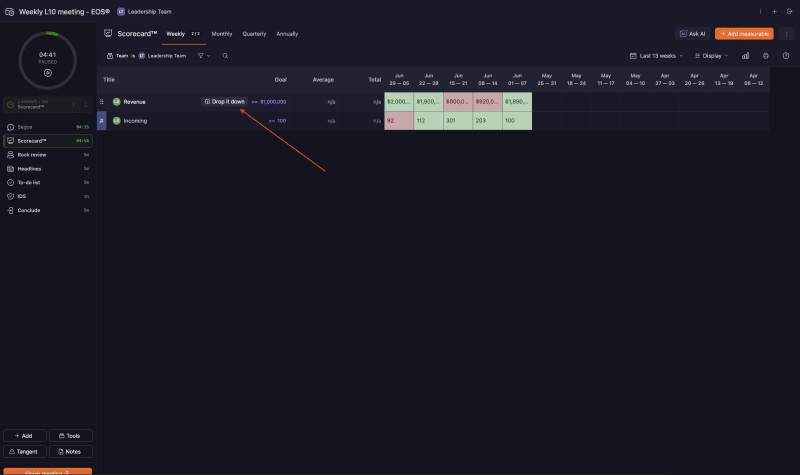This screenshot has height=475, width=800.
Task: Click the bar chart view icon
Action: [745, 56]
